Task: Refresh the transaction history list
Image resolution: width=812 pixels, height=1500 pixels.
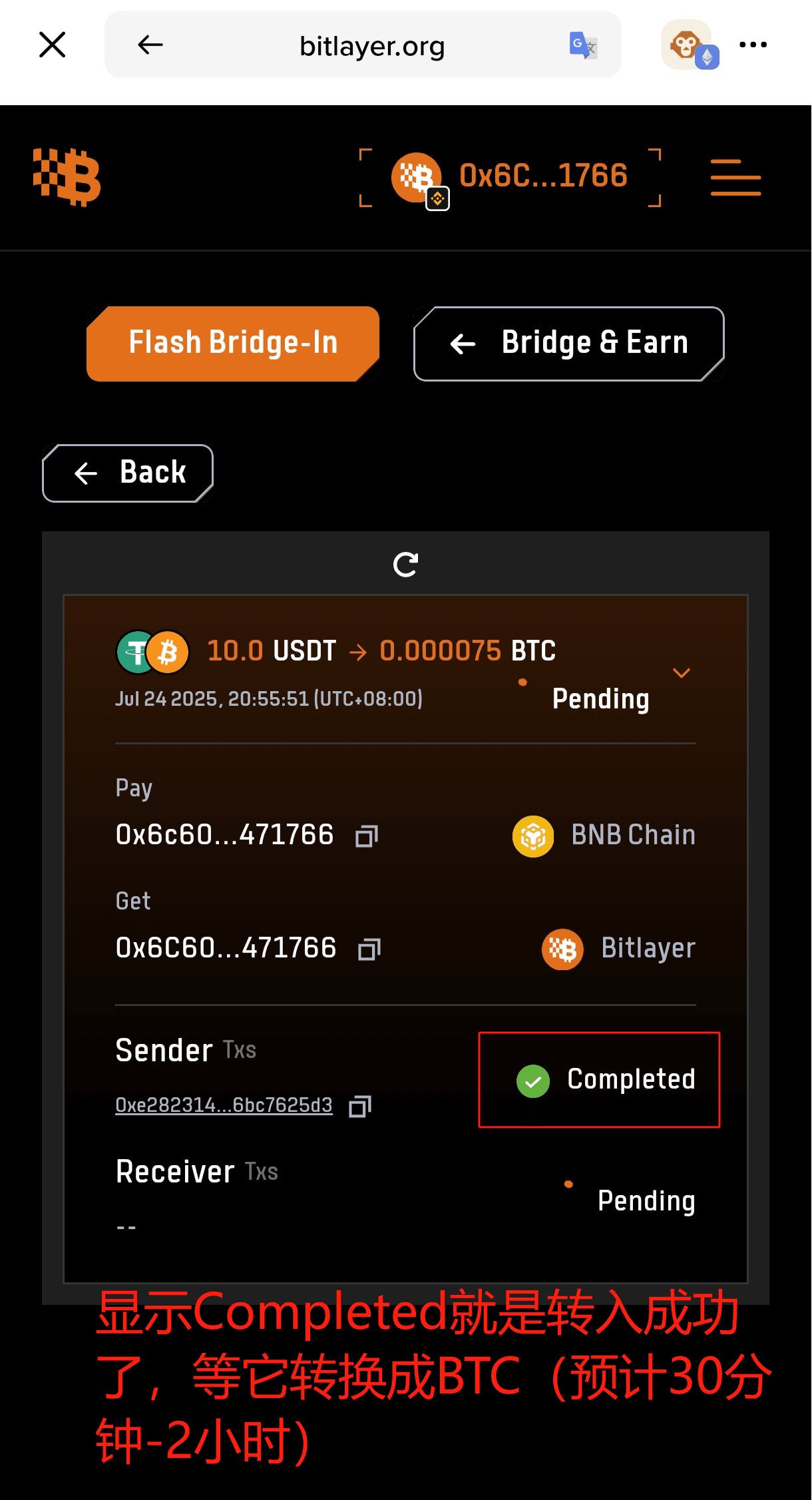Action: (405, 565)
